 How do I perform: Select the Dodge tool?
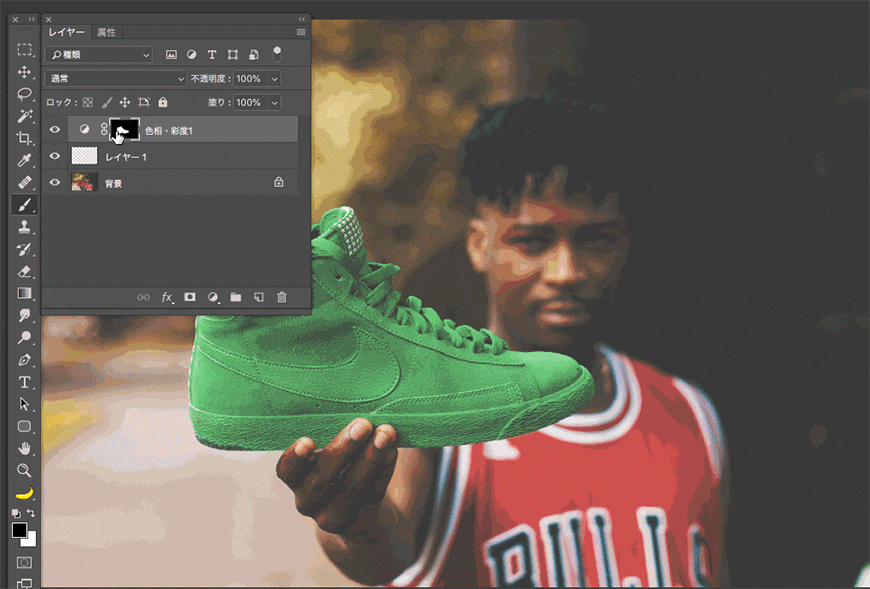[x=24, y=337]
